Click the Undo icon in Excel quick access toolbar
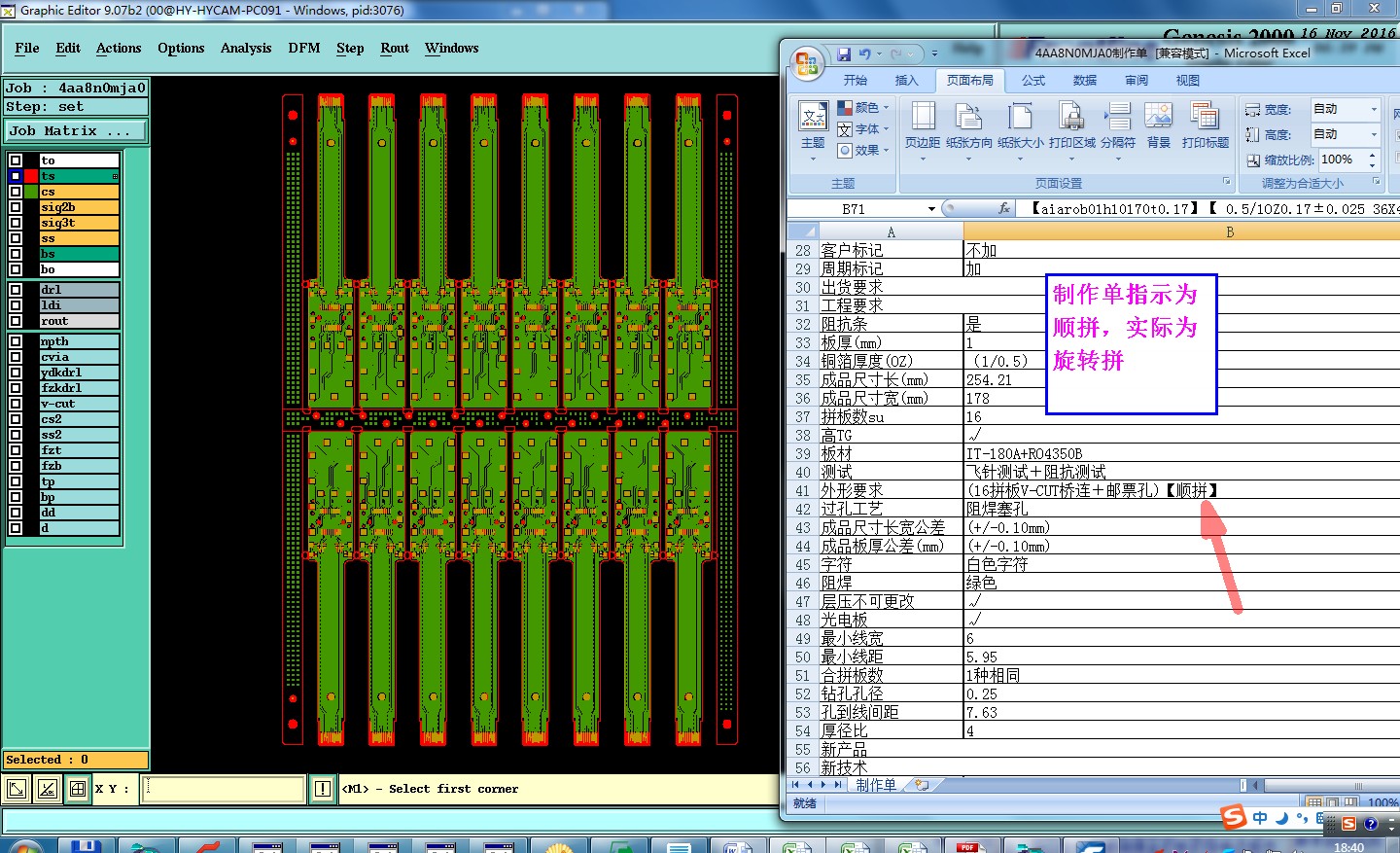This screenshot has width=1400, height=853. tap(864, 53)
